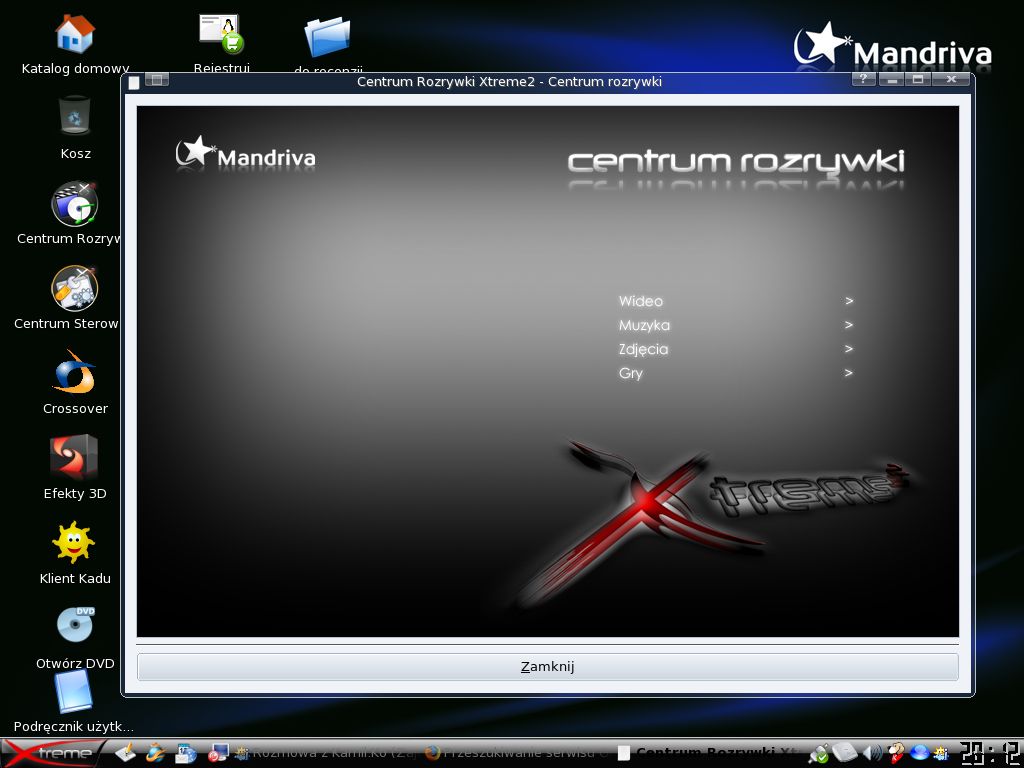Click the help question mark button in the title bar
The width and height of the screenshot is (1024, 768).
pos(863,80)
